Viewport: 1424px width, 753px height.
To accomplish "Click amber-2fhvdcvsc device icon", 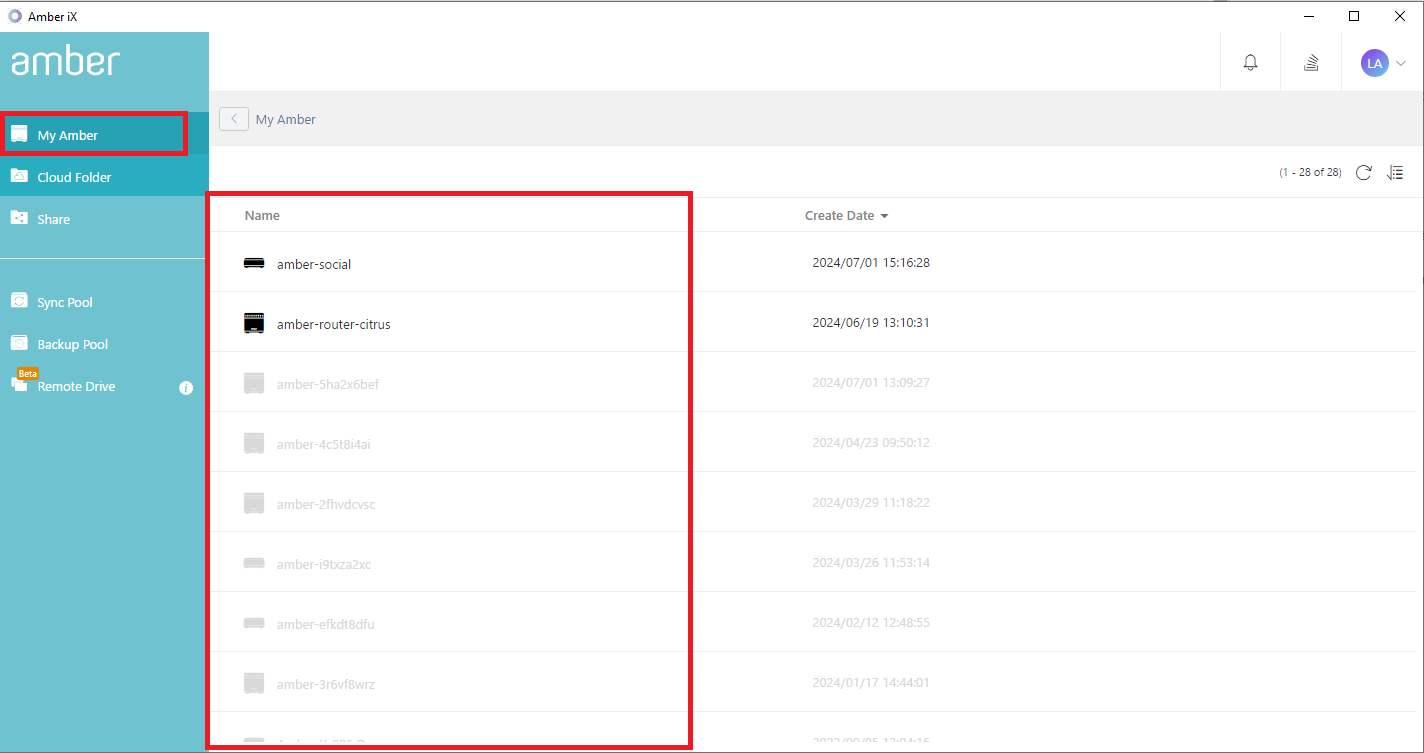I will point(254,503).
